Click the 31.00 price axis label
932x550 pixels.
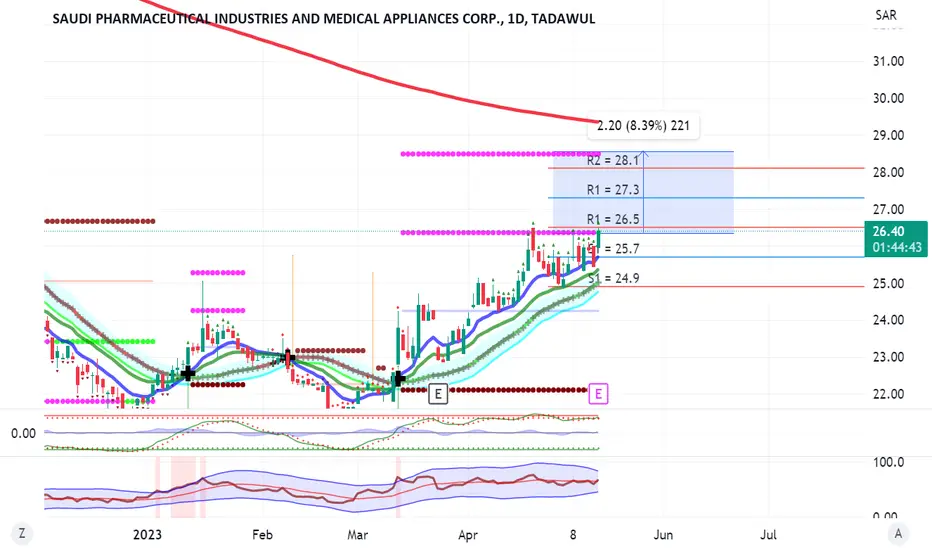pyautogui.click(x=888, y=61)
